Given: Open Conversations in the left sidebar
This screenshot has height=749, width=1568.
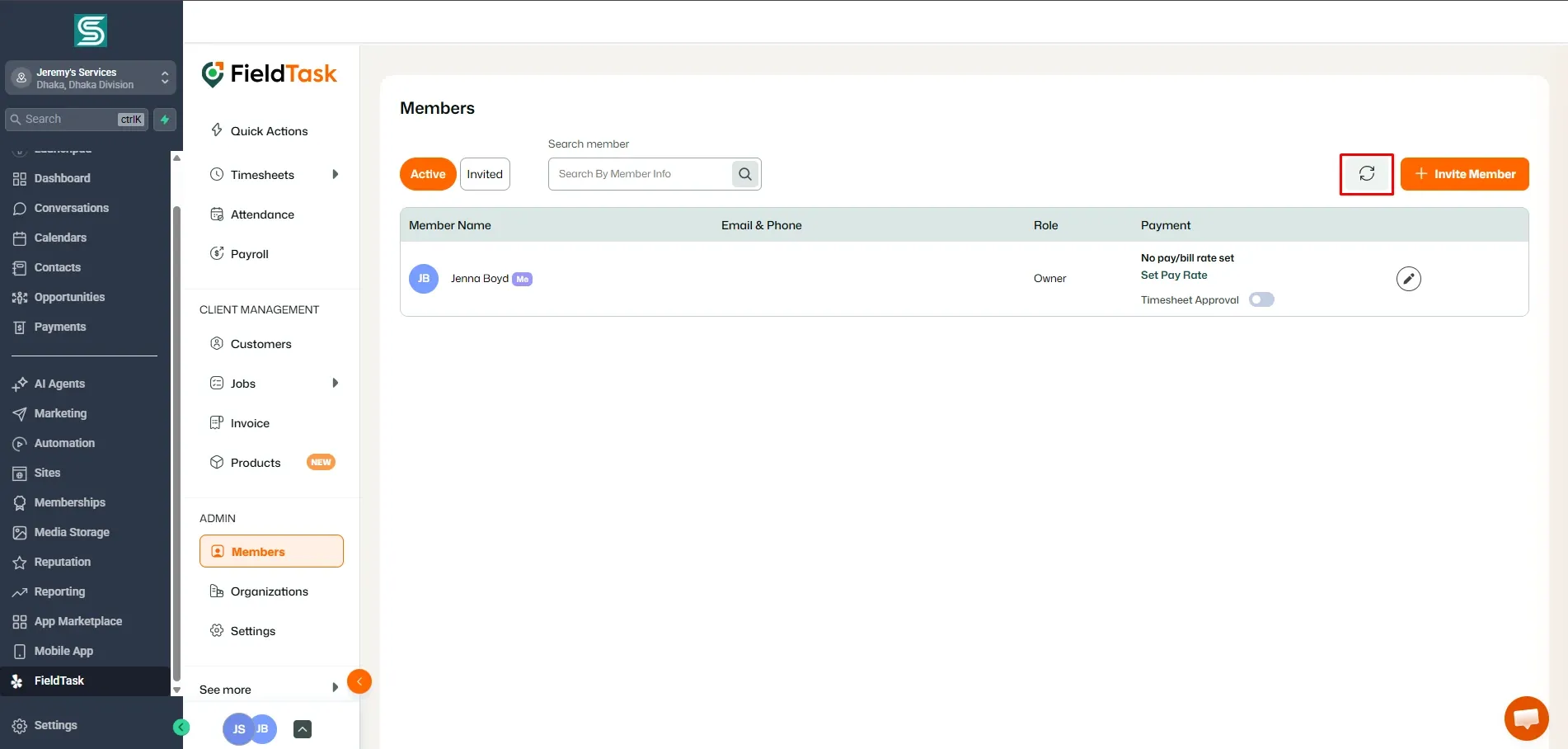Looking at the screenshot, I should [x=71, y=208].
